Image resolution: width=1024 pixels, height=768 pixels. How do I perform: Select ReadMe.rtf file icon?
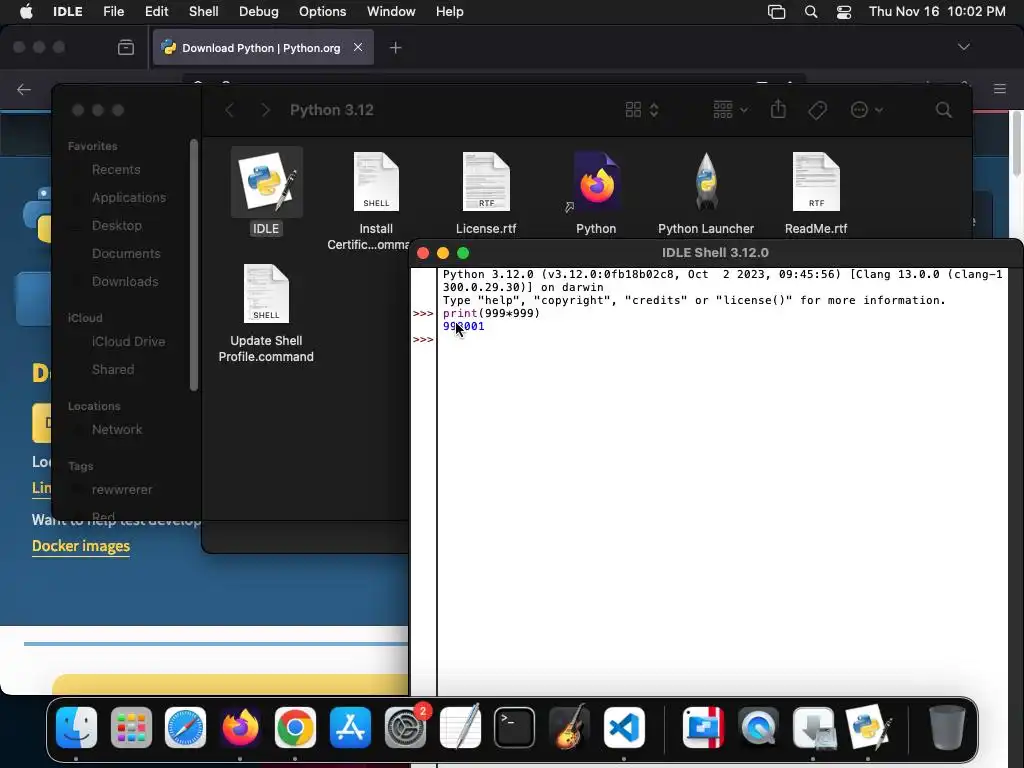(x=816, y=182)
